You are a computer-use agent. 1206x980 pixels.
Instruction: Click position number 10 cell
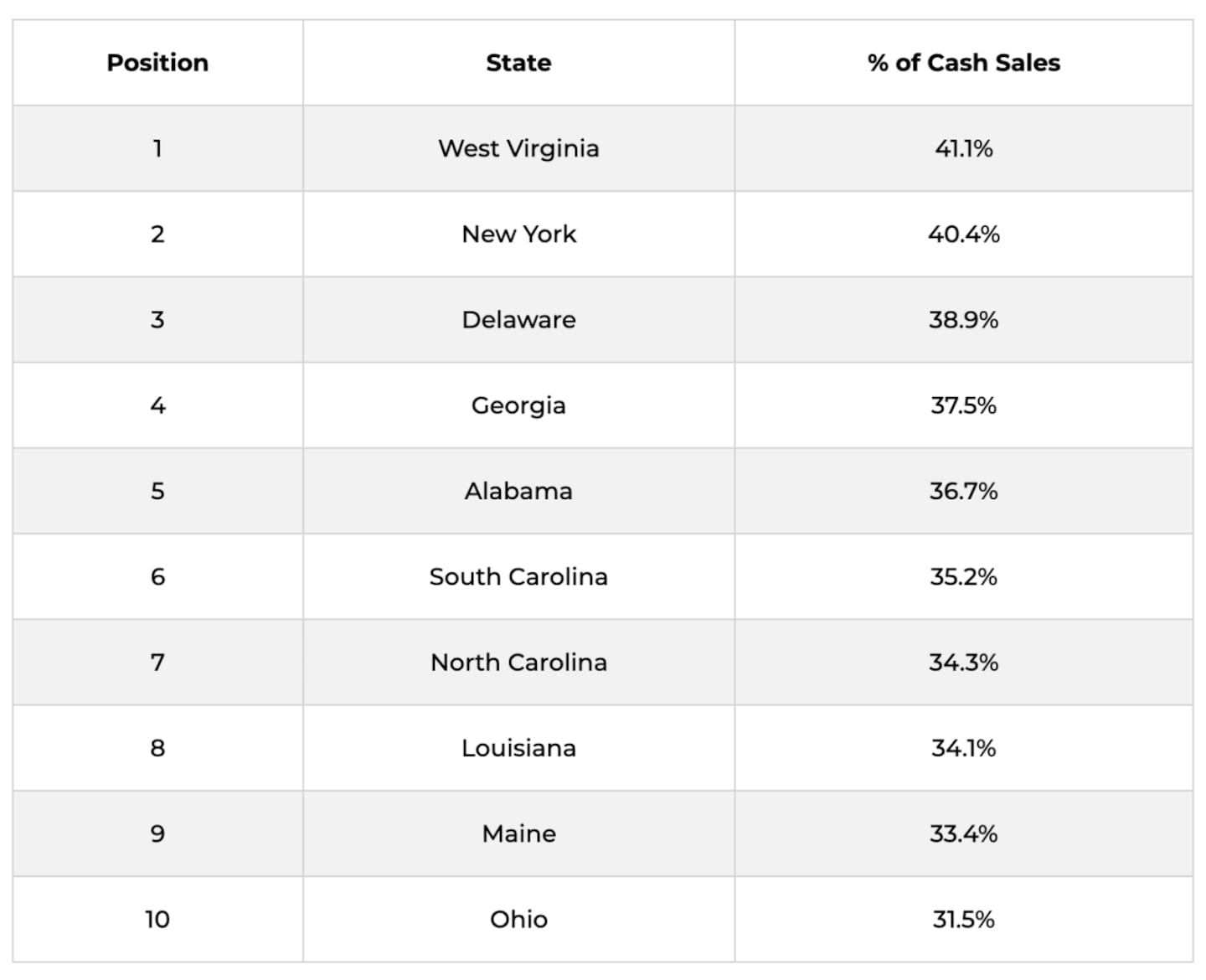click(x=157, y=919)
